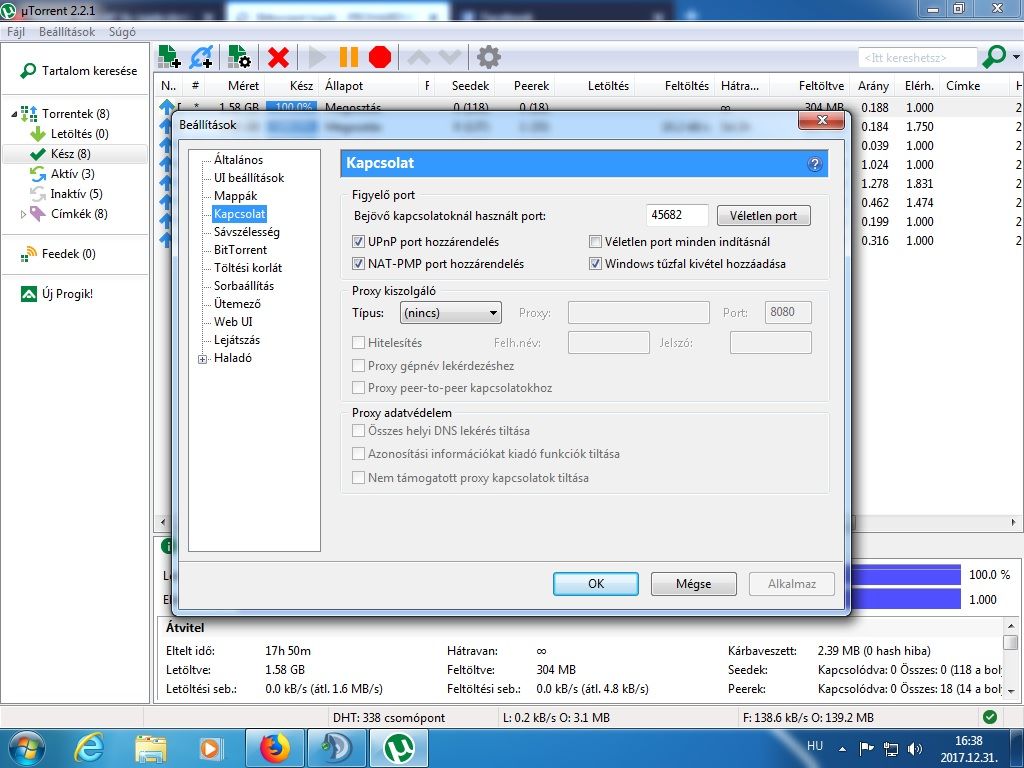Collapse the Torrentek tree node
The image size is (1024, 768).
point(14,114)
